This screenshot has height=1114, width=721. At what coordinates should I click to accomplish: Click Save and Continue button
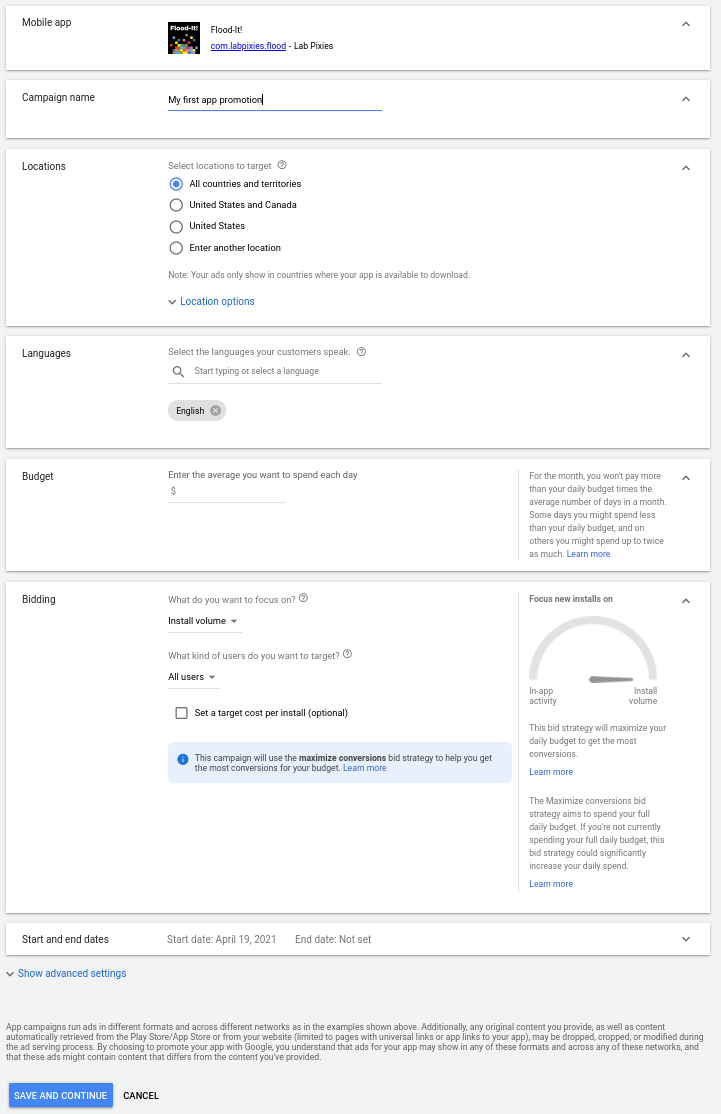[61, 1095]
